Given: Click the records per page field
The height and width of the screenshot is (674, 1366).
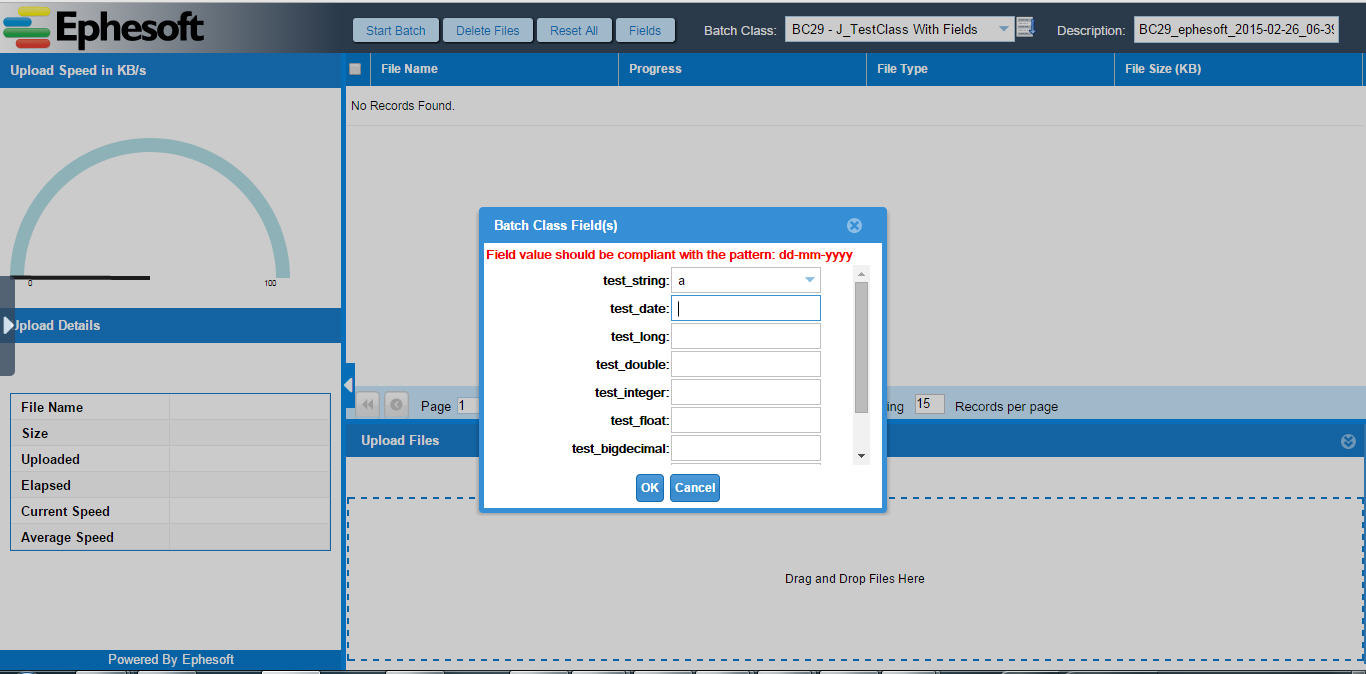Looking at the screenshot, I should click(929, 404).
